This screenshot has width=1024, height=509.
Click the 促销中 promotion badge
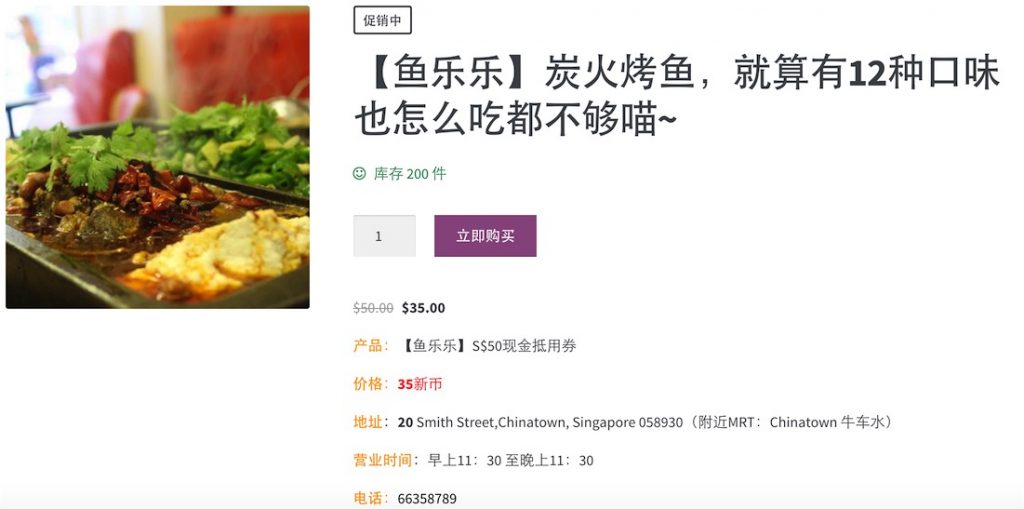[x=382, y=20]
